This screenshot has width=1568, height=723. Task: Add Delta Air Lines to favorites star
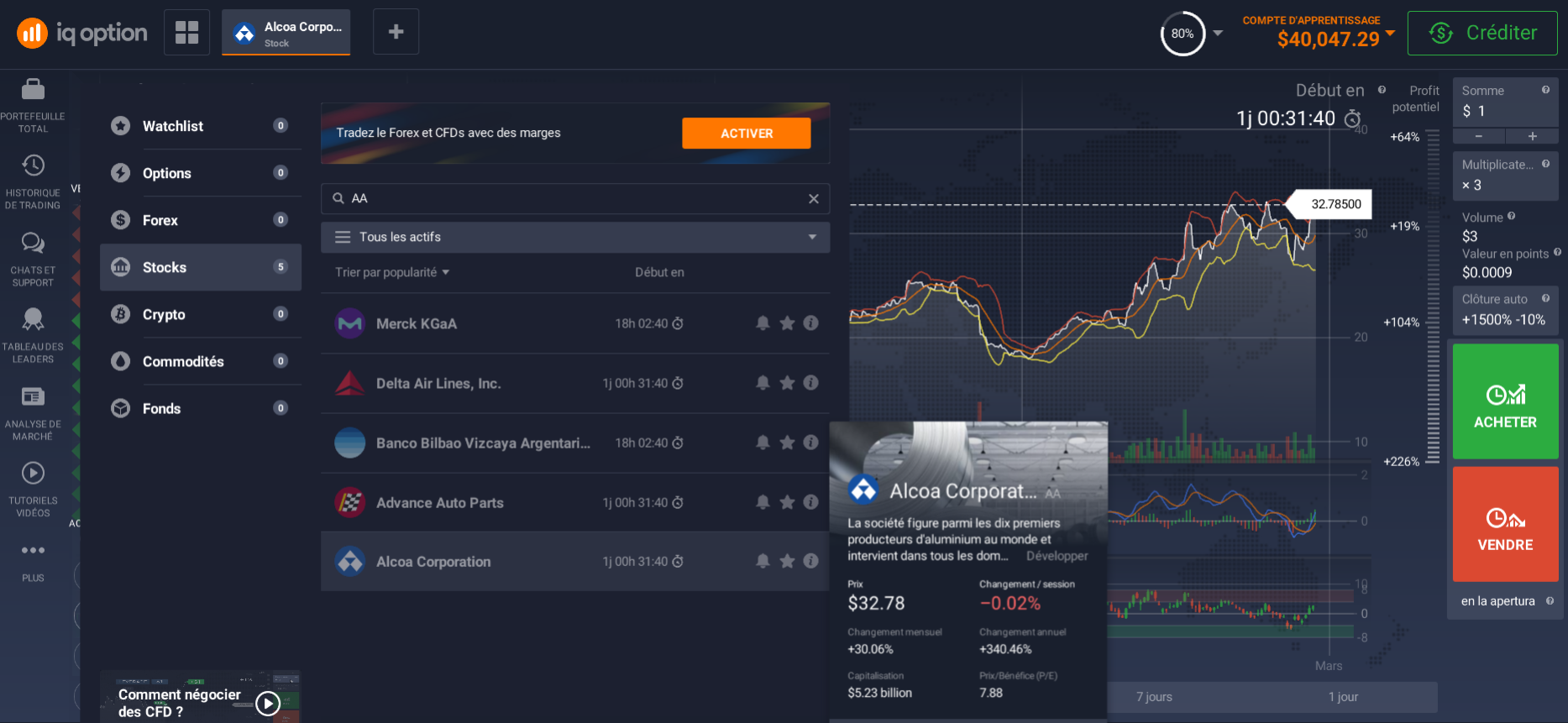tap(787, 383)
